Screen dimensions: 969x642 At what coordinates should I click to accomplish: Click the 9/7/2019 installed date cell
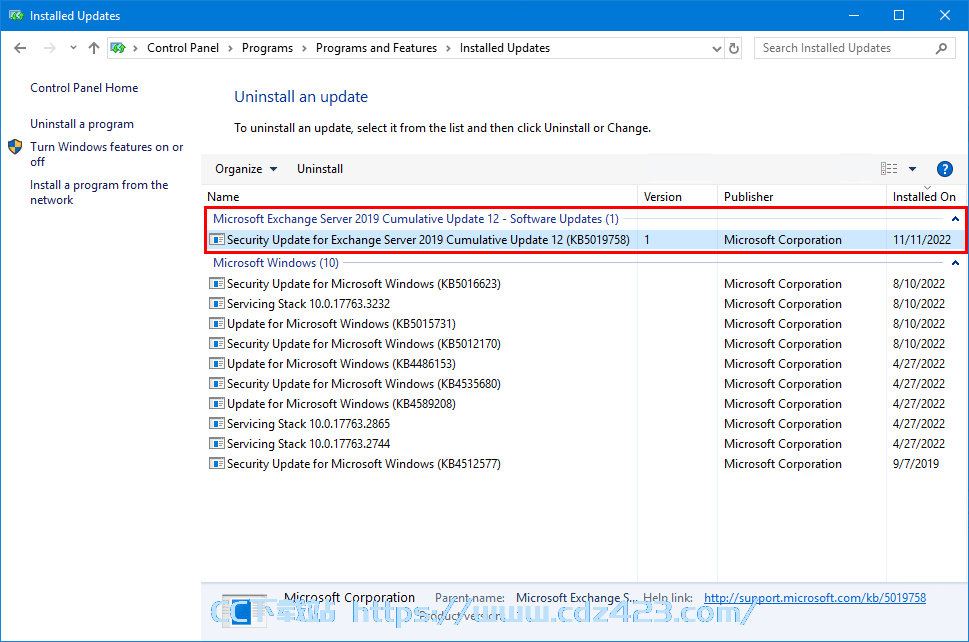916,463
